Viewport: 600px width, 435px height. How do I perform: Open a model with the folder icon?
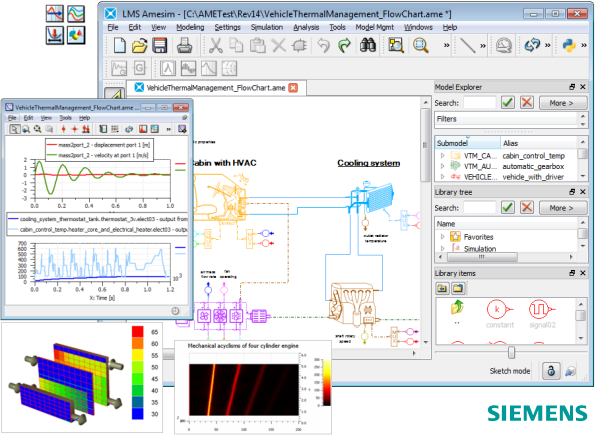pos(139,46)
